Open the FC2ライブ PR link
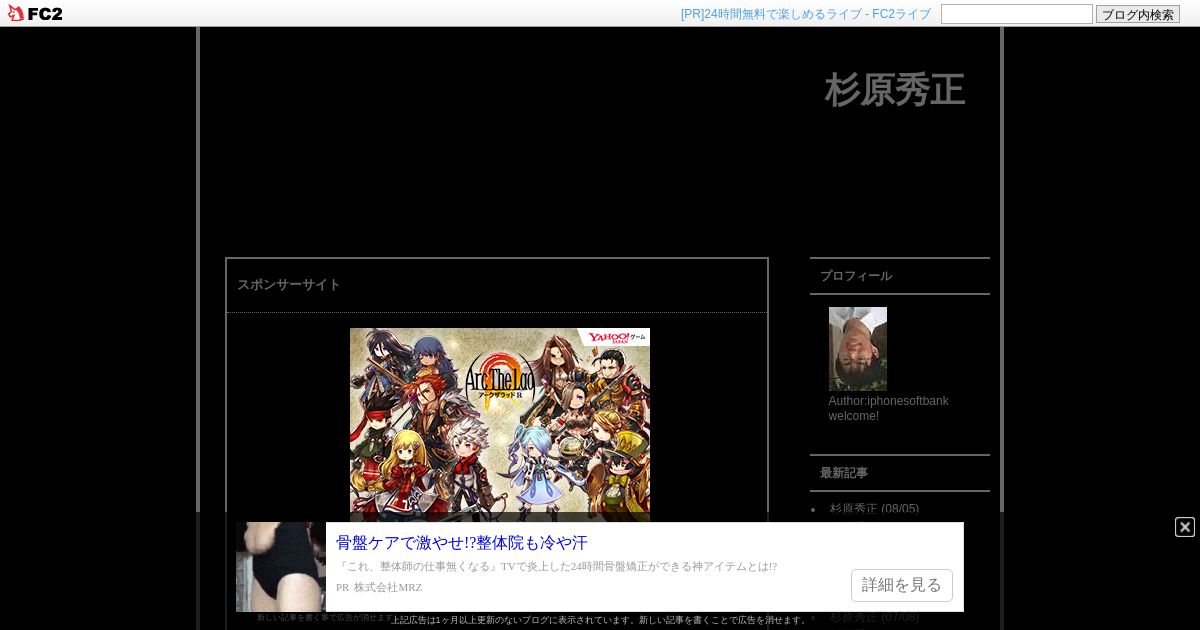This screenshot has height=630, width=1200. coord(805,14)
